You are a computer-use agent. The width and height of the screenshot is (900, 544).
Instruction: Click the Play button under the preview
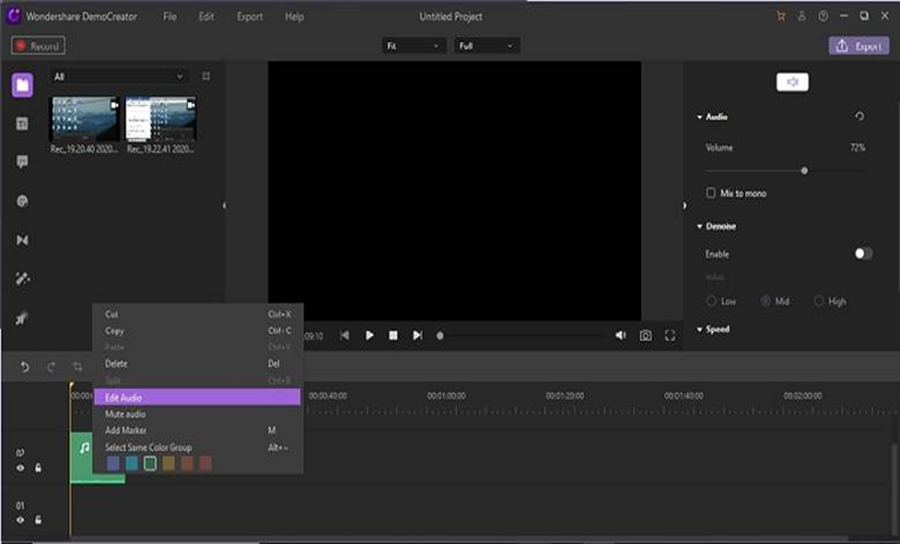tap(369, 336)
